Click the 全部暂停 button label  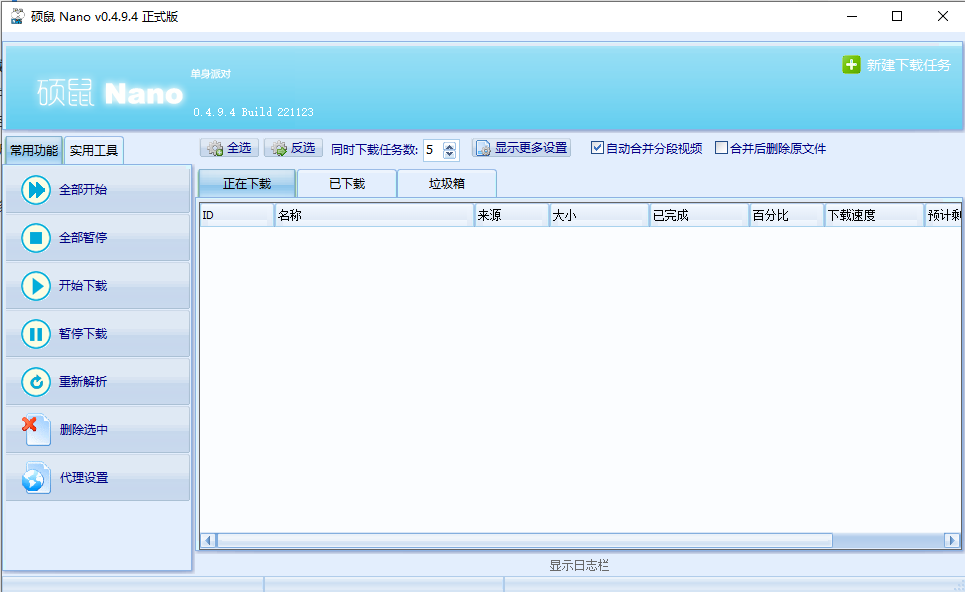83,238
